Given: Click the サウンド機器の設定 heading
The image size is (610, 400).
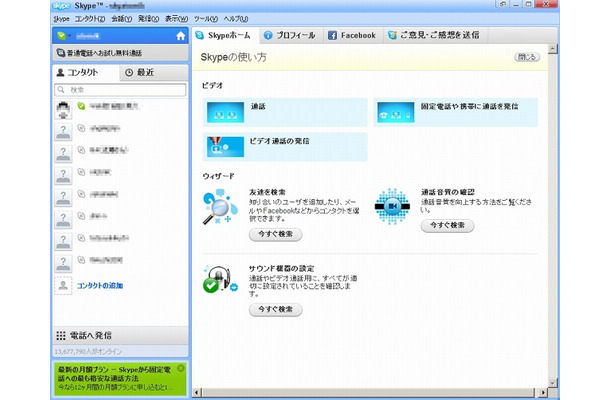Looking at the screenshot, I should tap(281, 268).
